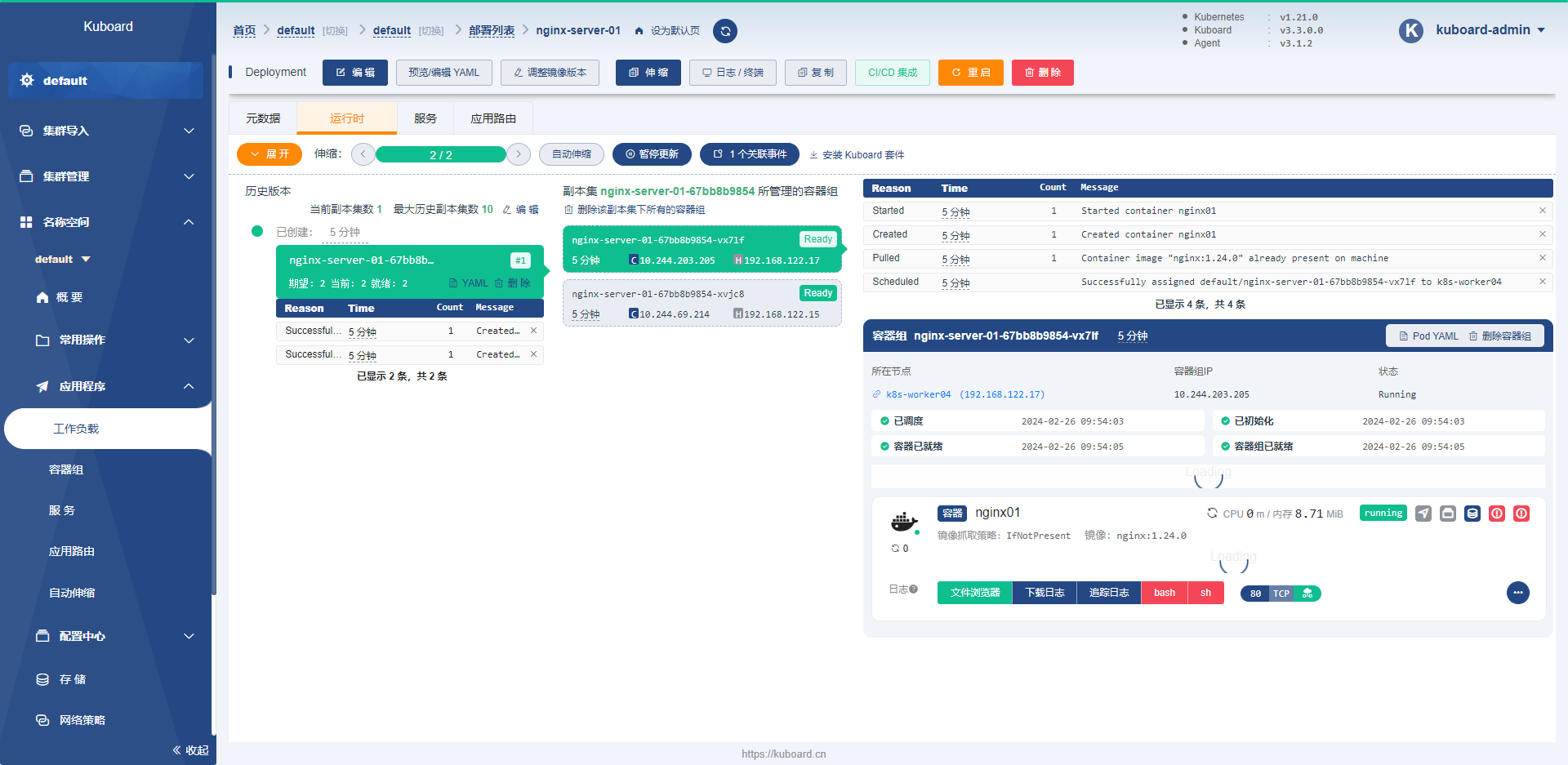
Task: Dismiss the Created container event row
Action: coord(1543,234)
